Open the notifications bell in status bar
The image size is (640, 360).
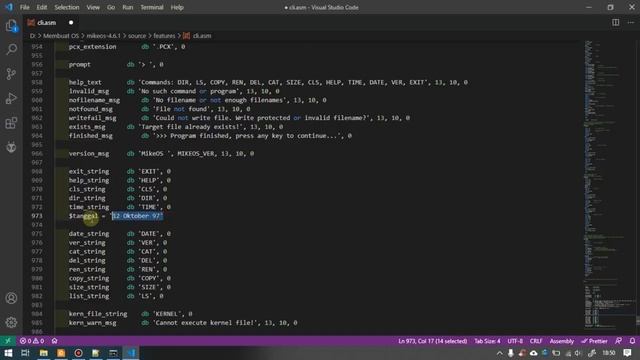(x=632, y=341)
